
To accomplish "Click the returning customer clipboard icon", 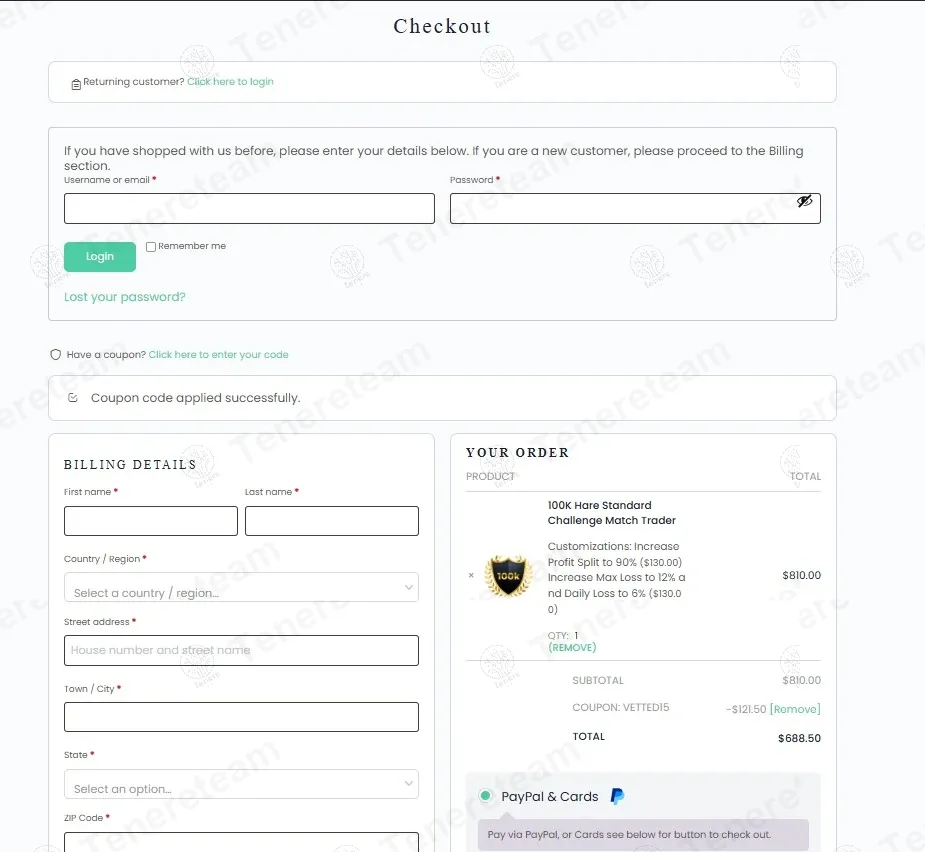I will point(76,84).
